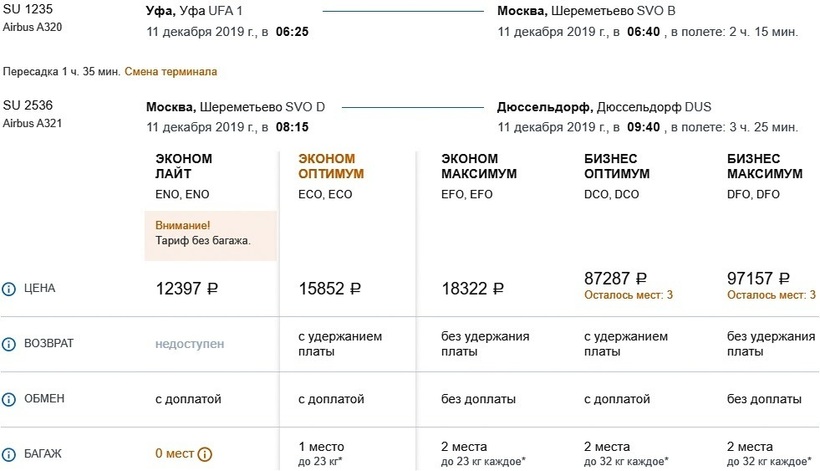The height and width of the screenshot is (471, 820).
Task: Open the info icon next to ВОЗВРАТ
Action: [9, 344]
